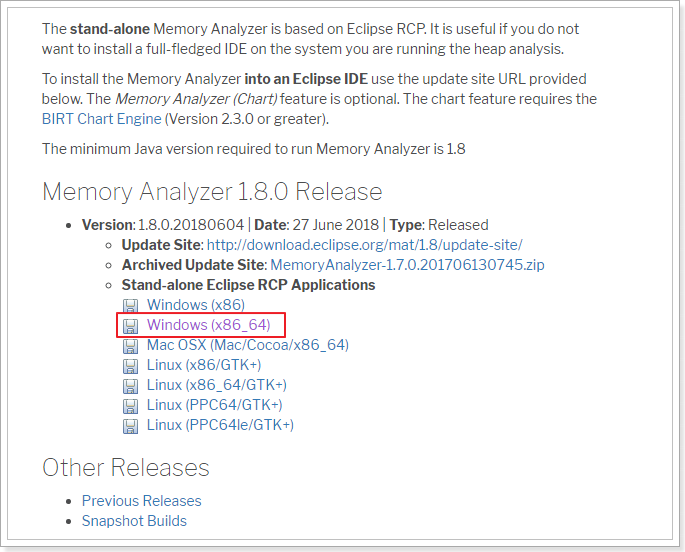Screen dimensions: 685x552
Task: Get the Linux (x86_64/GTK+) package
Action: 217,385
